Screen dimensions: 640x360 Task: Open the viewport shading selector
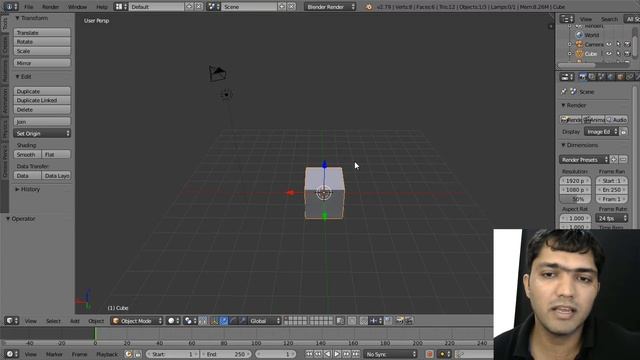[173, 321]
